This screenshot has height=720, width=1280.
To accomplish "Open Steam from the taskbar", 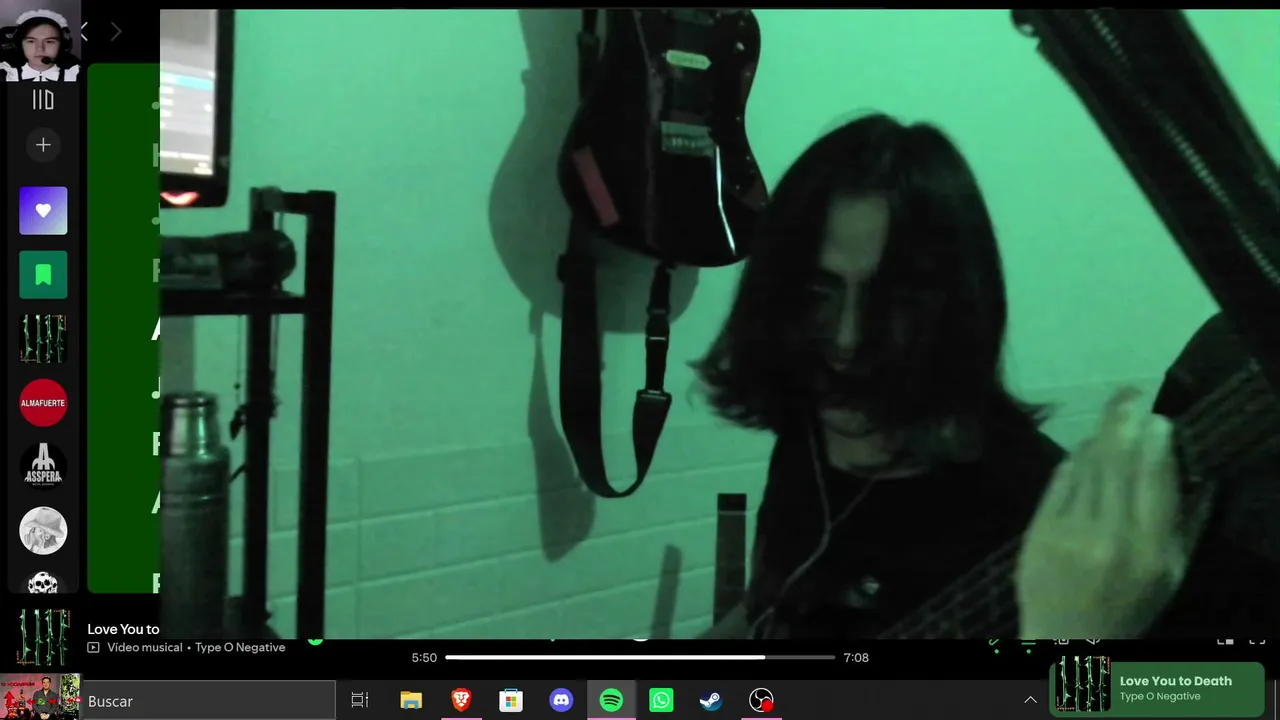I will (711, 701).
